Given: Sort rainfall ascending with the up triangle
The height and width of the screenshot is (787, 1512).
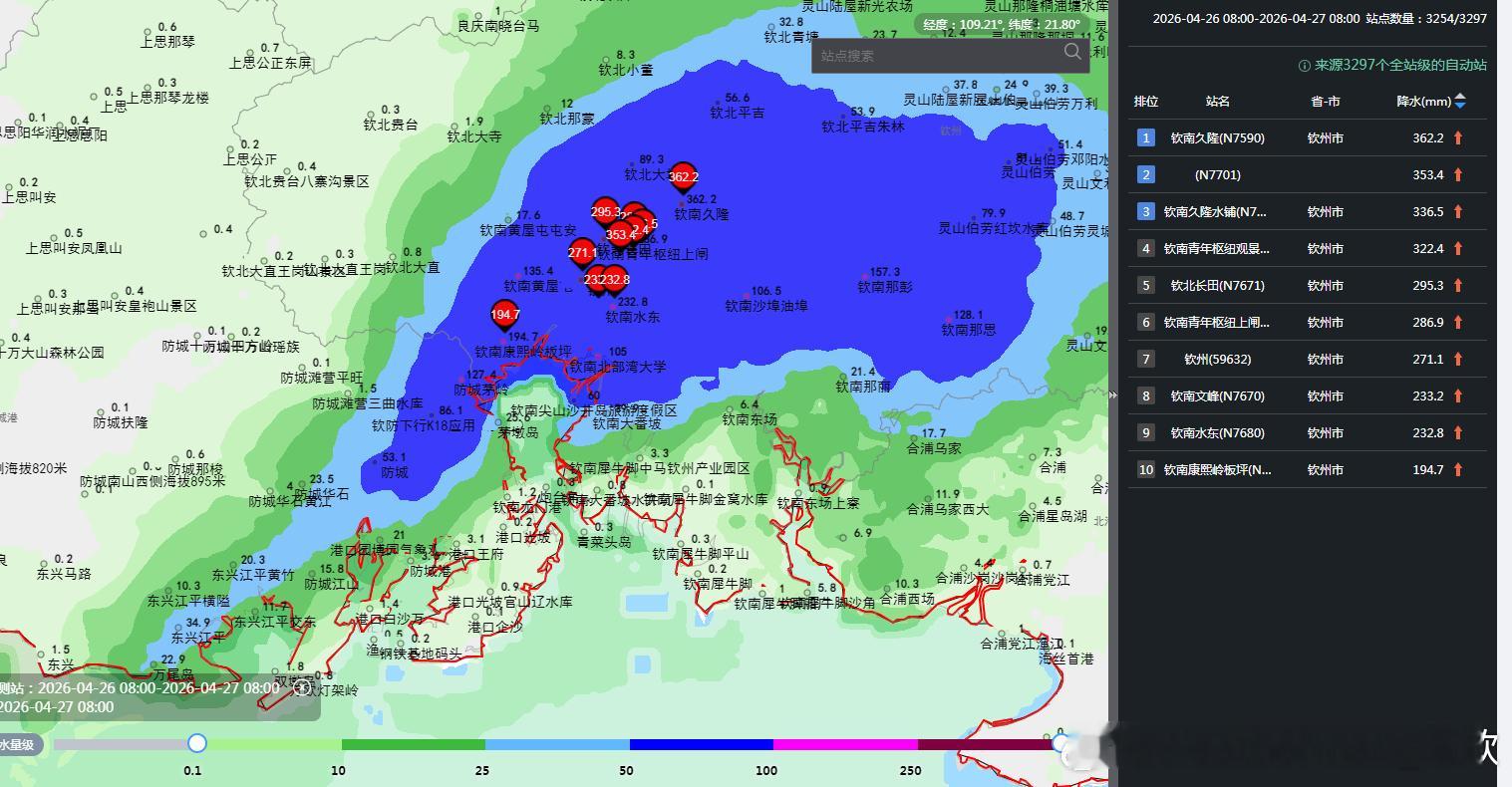Looking at the screenshot, I should tap(1459, 97).
